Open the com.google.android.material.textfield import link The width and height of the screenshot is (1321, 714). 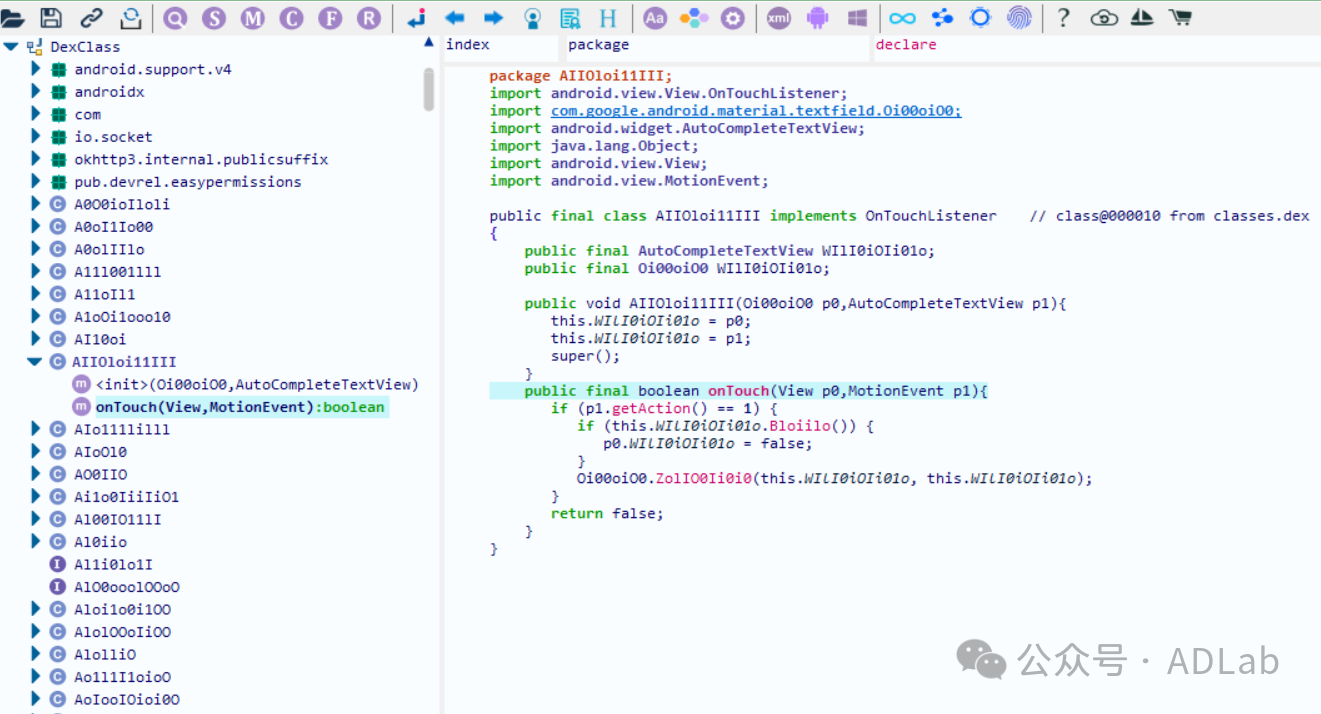coord(755,111)
